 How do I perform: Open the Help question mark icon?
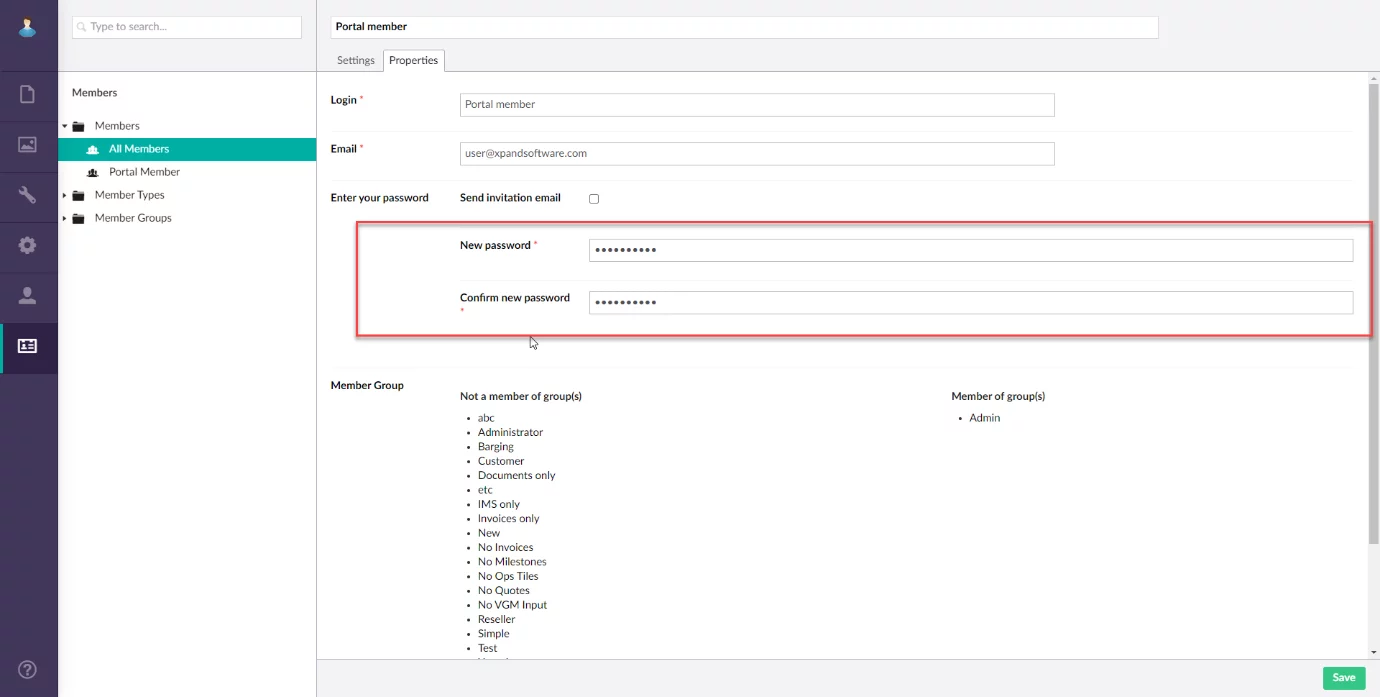(x=28, y=670)
